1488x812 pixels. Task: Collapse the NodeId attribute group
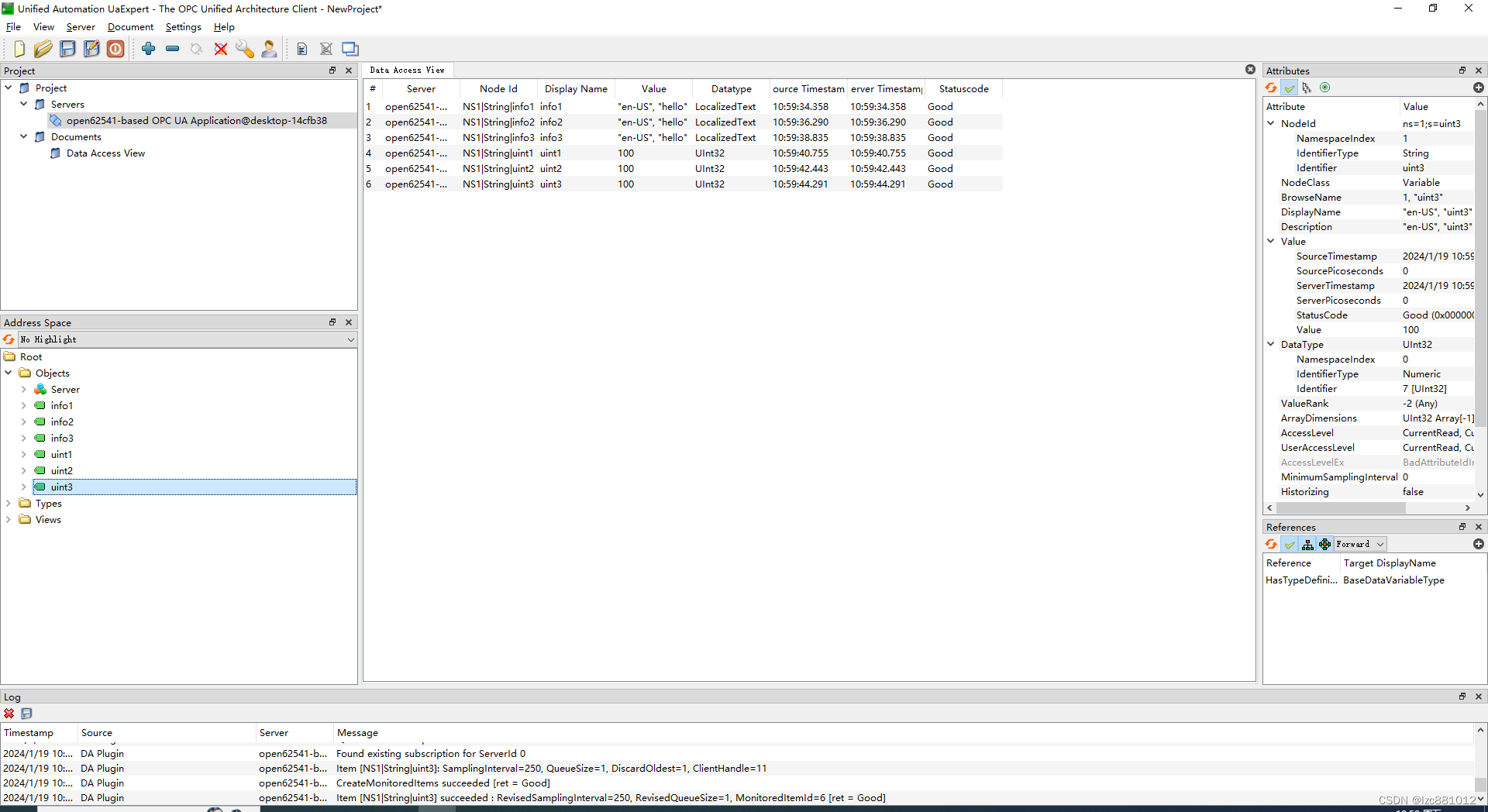[1271, 123]
